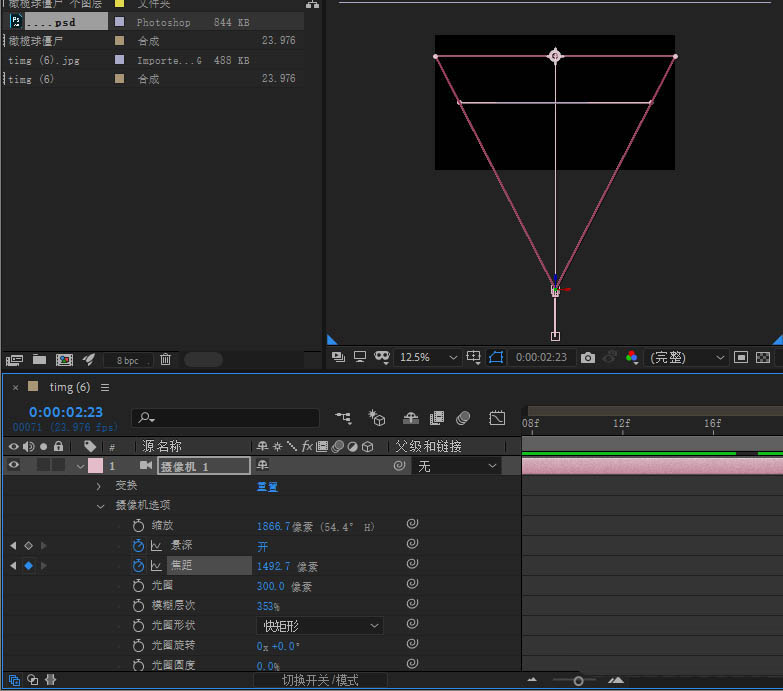Click the stopwatch icon for 焦距 property

pyautogui.click(x=138, y=566)
